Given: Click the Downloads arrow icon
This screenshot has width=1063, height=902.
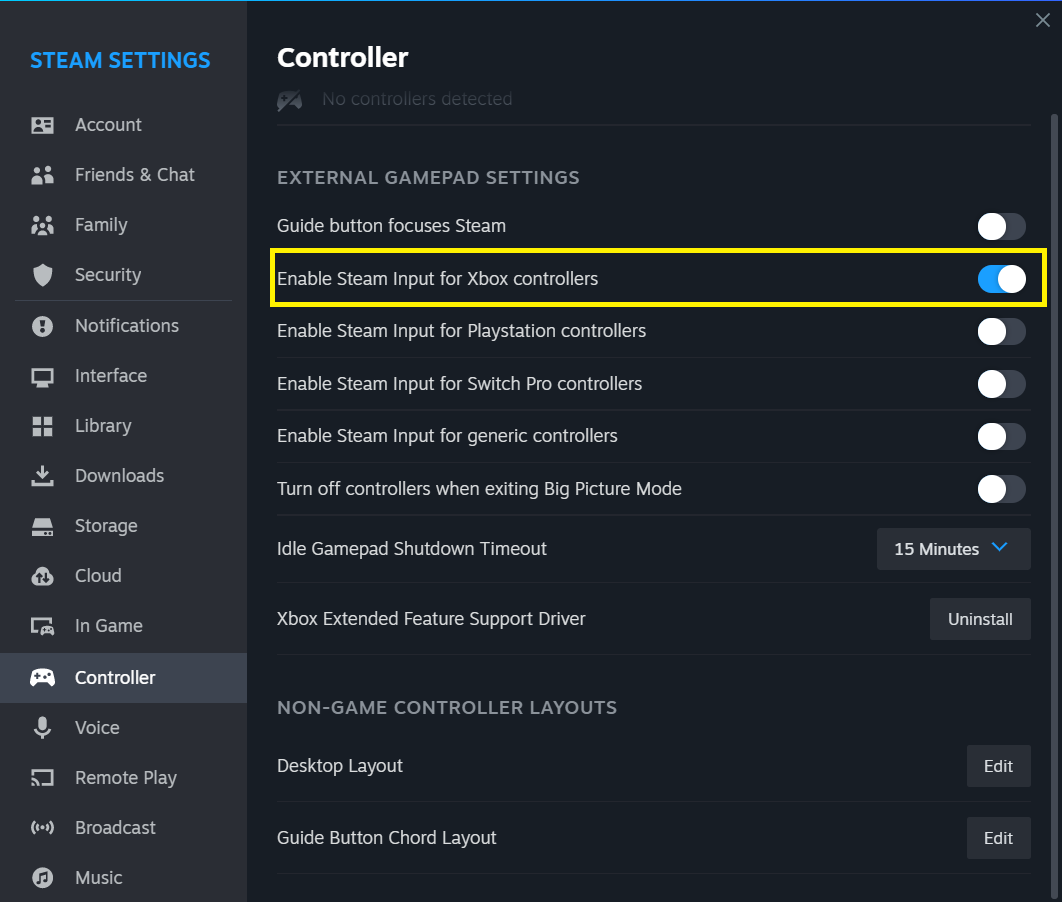Looking at the screenshot, I should coord(42,476).
